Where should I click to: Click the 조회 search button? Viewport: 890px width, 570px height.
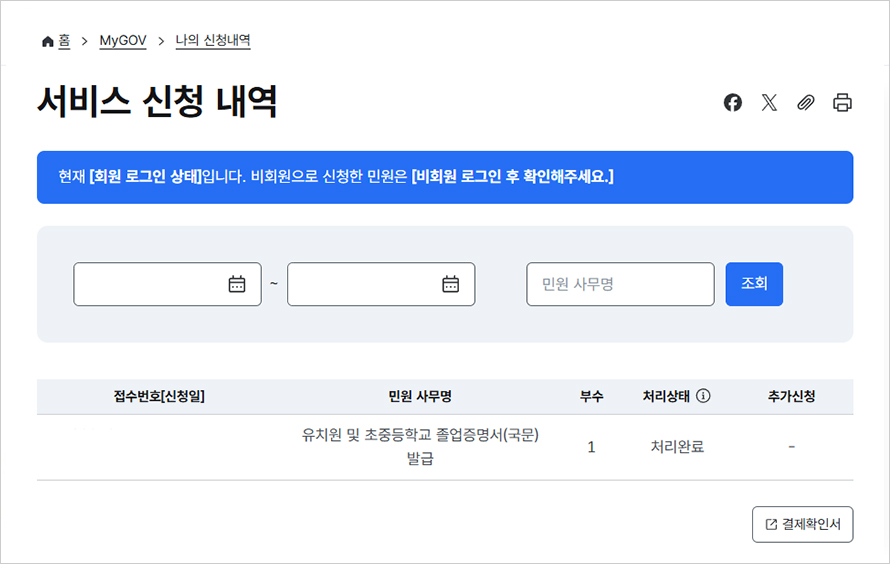(754, 284)
